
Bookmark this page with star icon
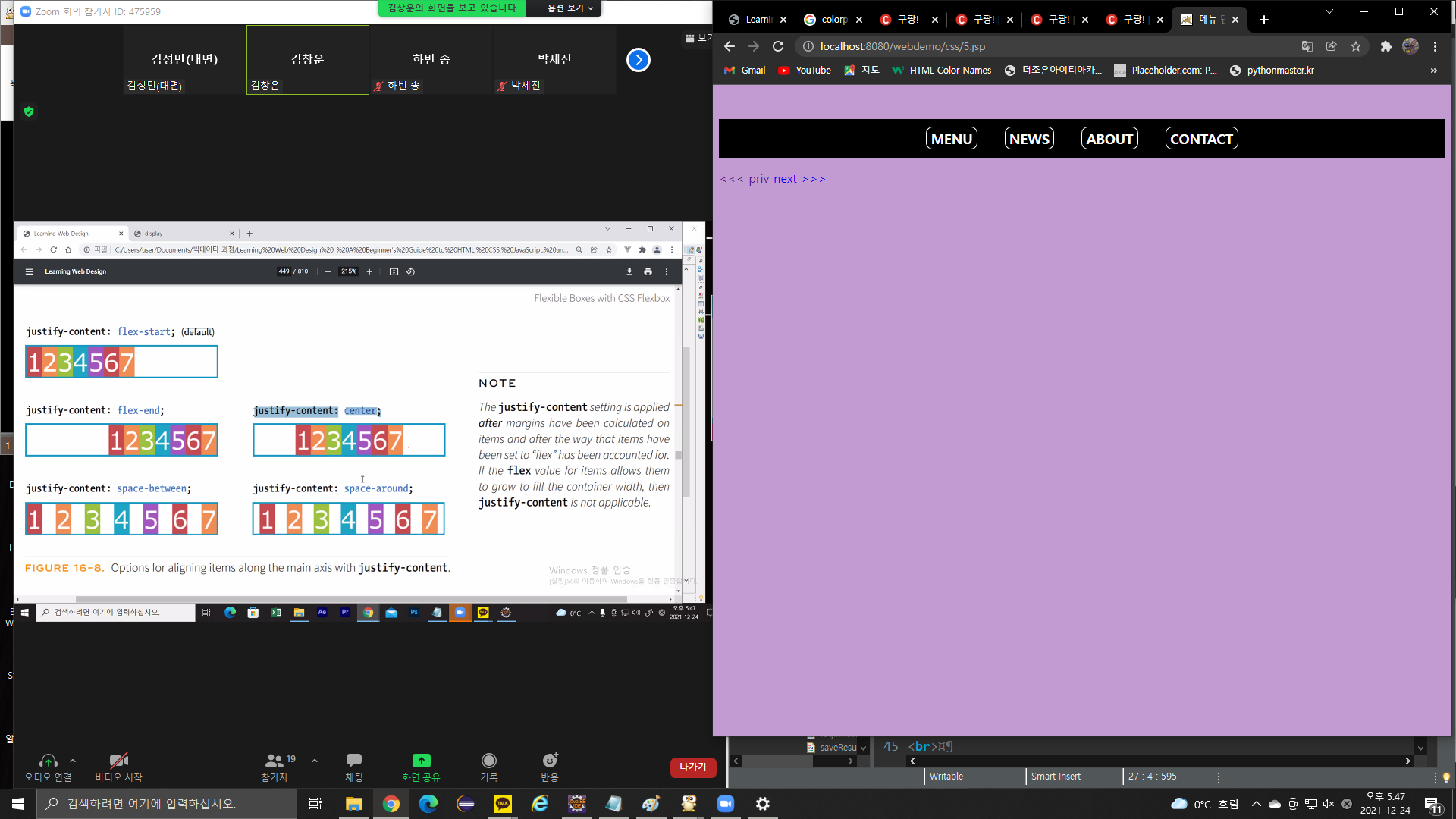[x=1356, y=46]
